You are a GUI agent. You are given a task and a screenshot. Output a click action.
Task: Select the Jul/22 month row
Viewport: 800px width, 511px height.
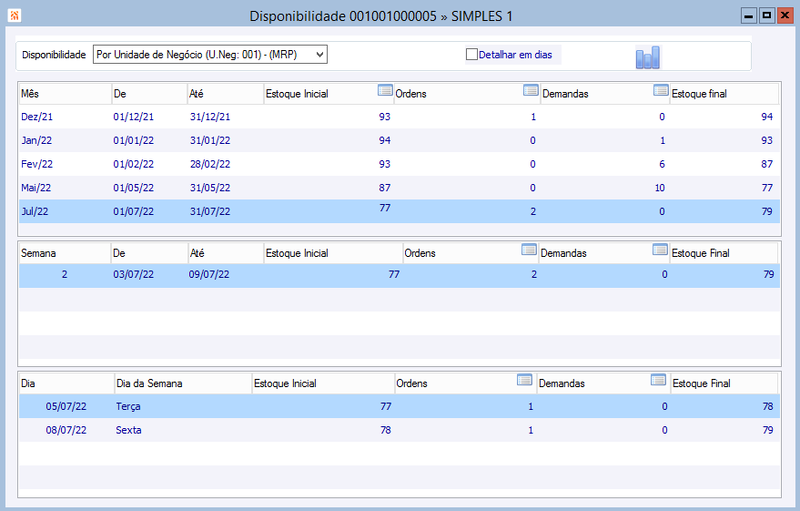point(399,211)
